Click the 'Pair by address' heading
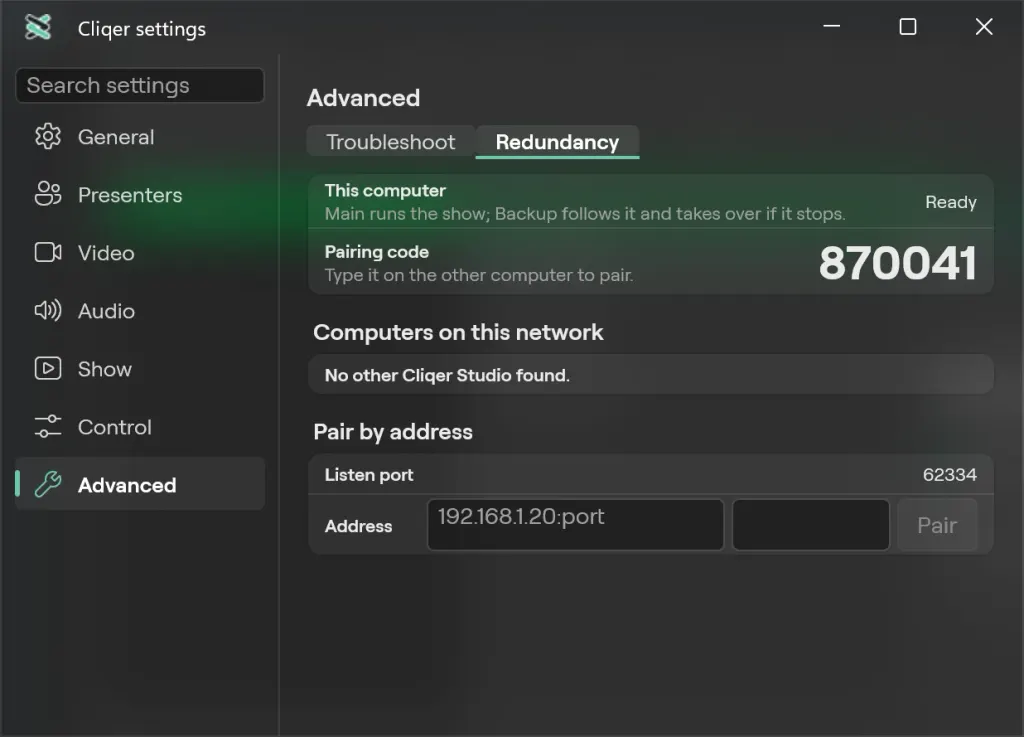The width and height of the screenshot is (1024, 737). (393, 432)
